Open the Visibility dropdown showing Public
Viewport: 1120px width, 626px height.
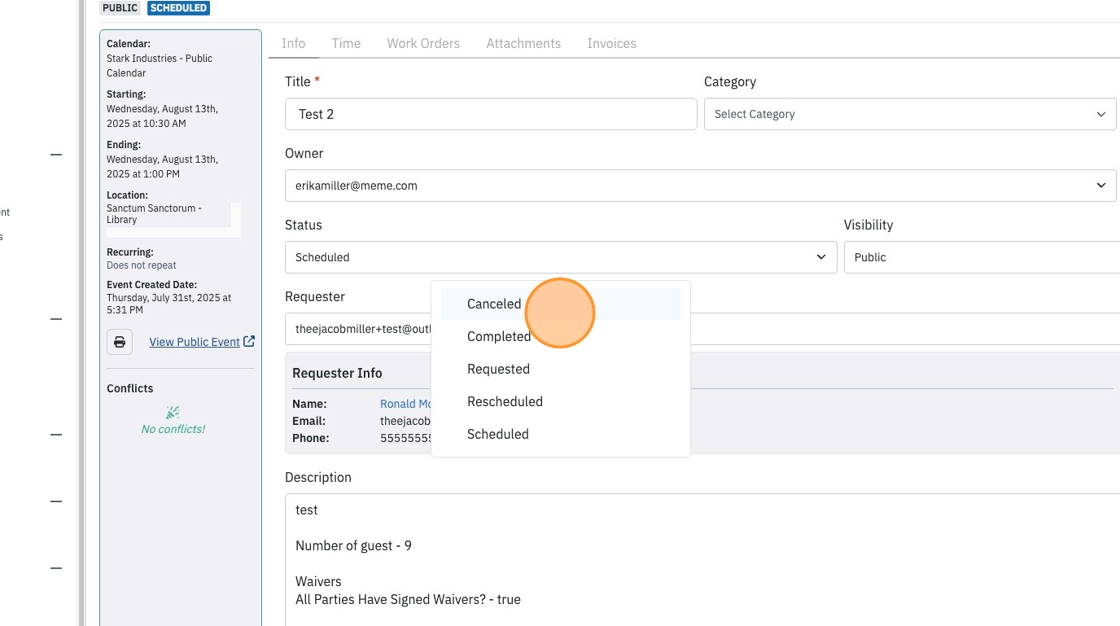[x=982, y=257]
